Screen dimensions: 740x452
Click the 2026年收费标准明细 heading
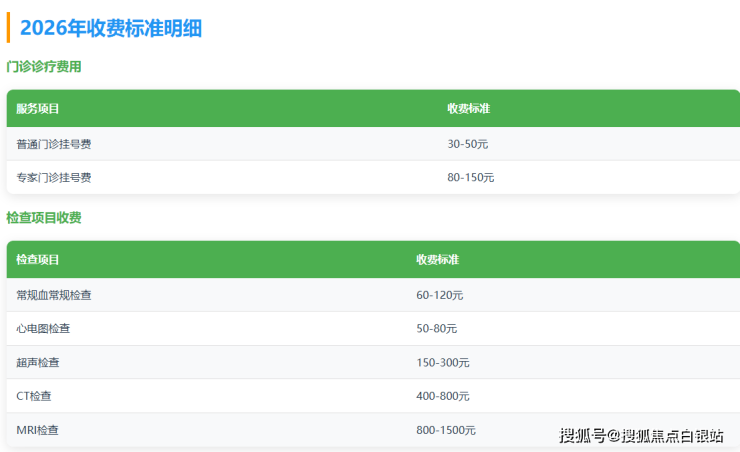(111, 29)
